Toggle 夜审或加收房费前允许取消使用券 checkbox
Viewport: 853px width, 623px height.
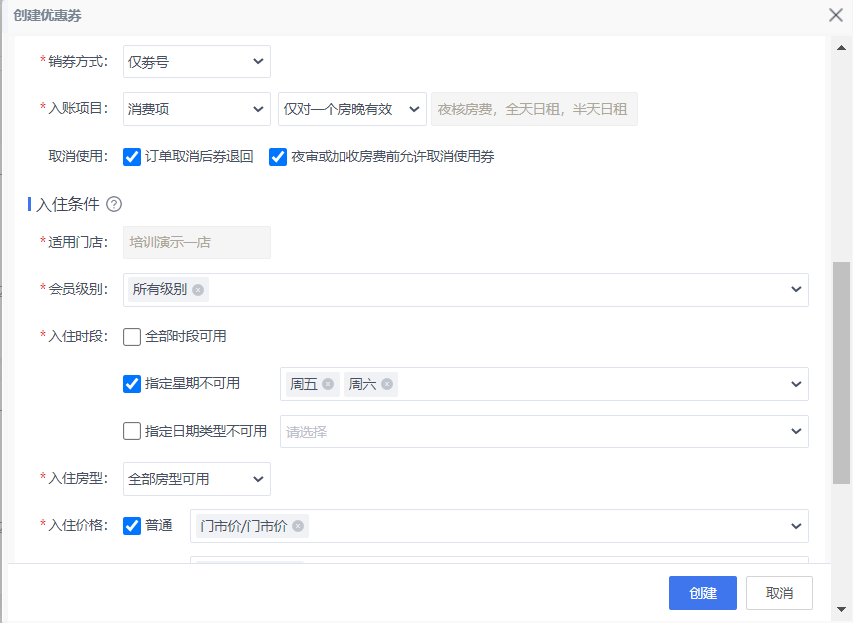pos(277,157)
